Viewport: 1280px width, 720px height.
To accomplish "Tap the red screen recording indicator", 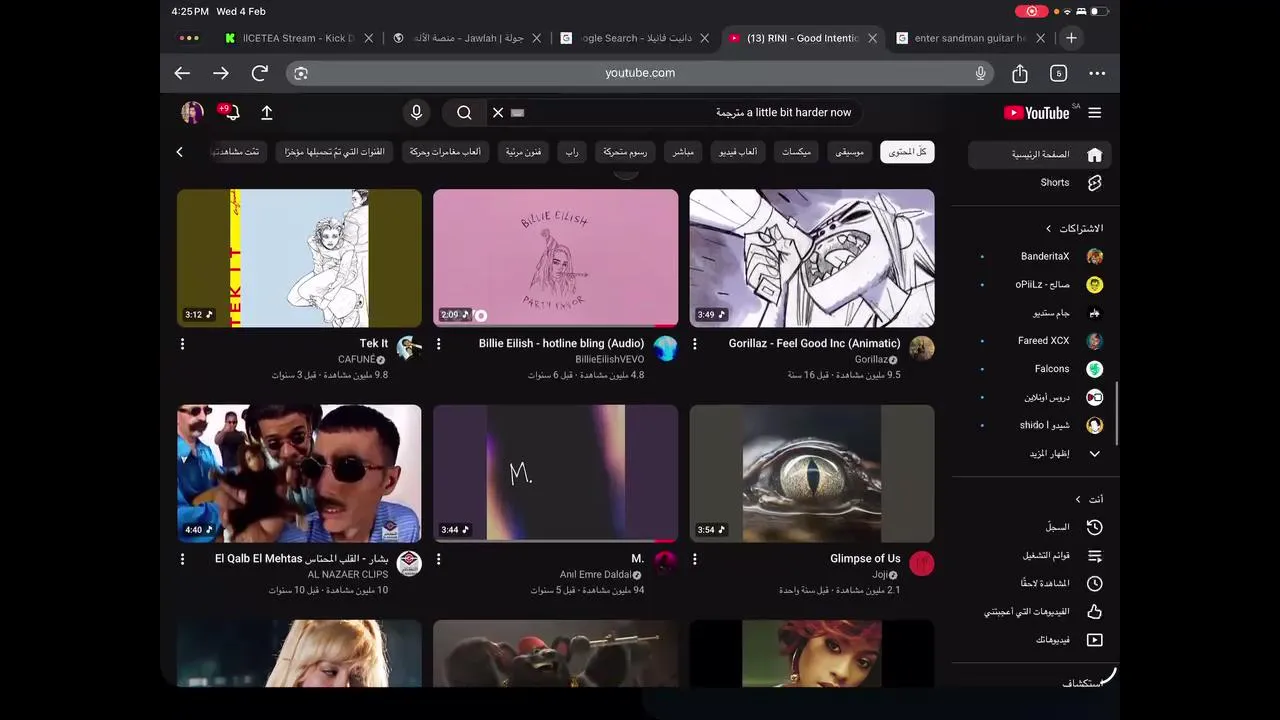I will 1031,12.
